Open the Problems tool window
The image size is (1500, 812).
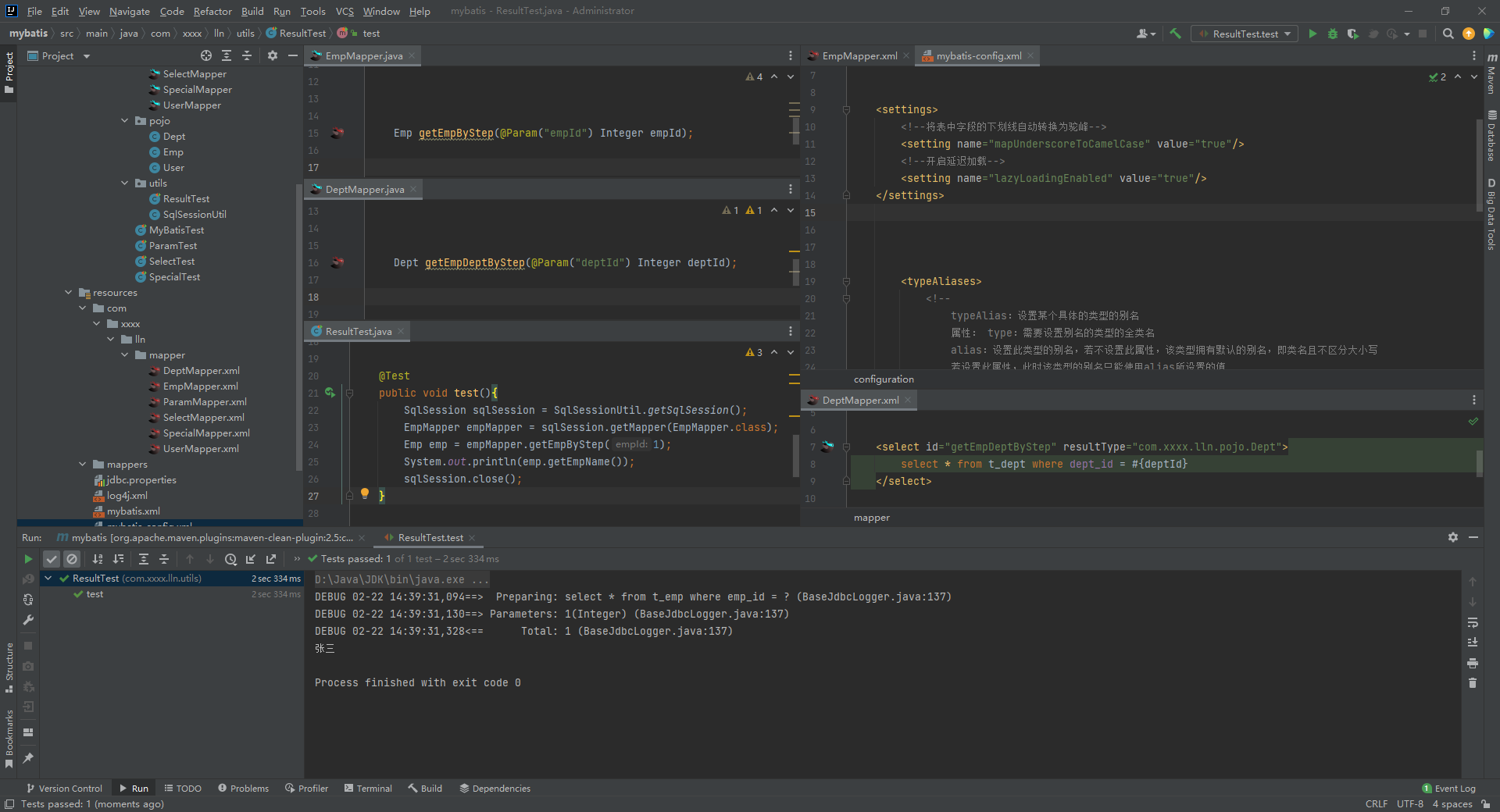[244, 788]
